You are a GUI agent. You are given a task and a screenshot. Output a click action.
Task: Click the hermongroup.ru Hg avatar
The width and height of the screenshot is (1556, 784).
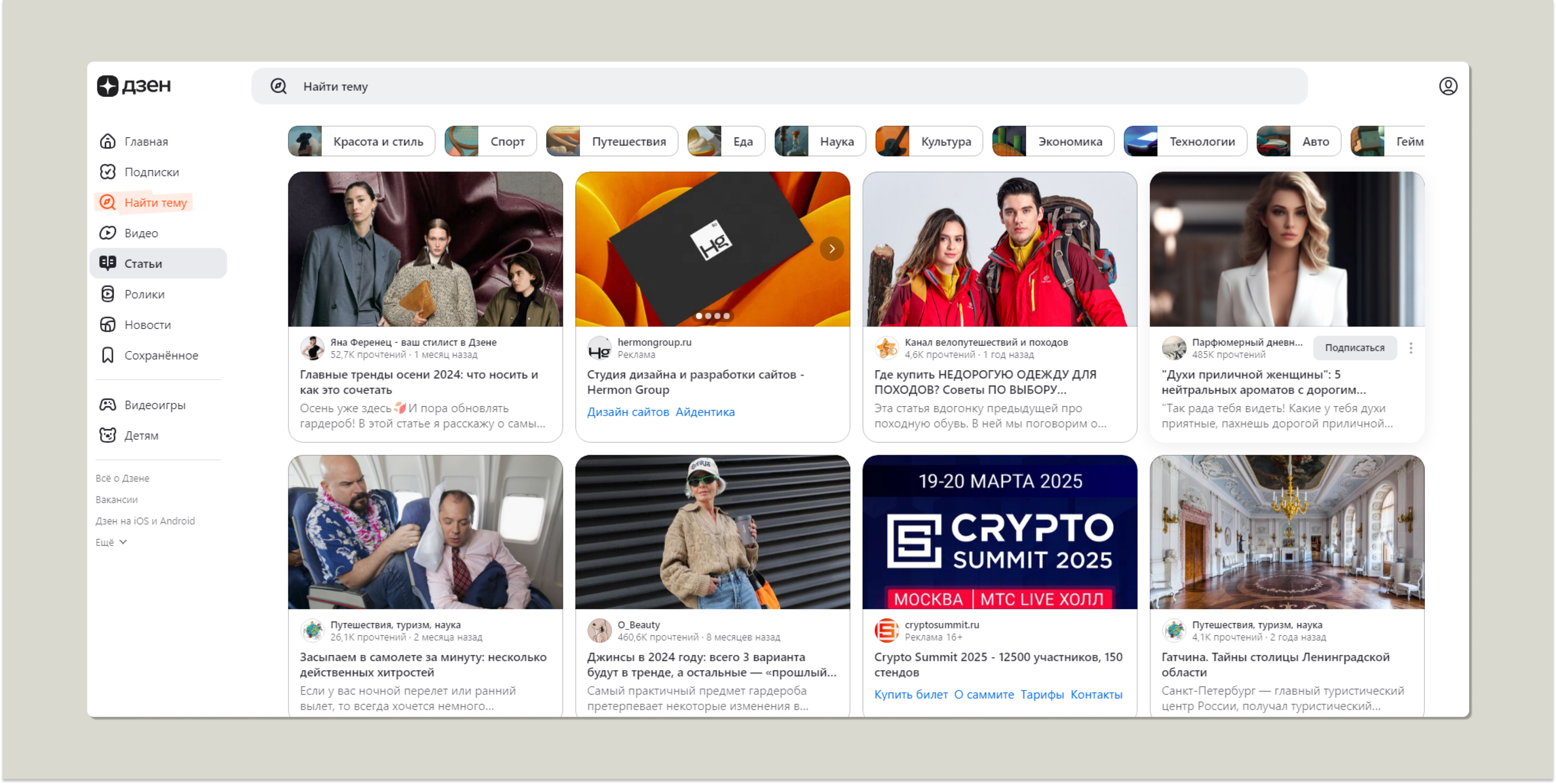click(x=599, y=348)
